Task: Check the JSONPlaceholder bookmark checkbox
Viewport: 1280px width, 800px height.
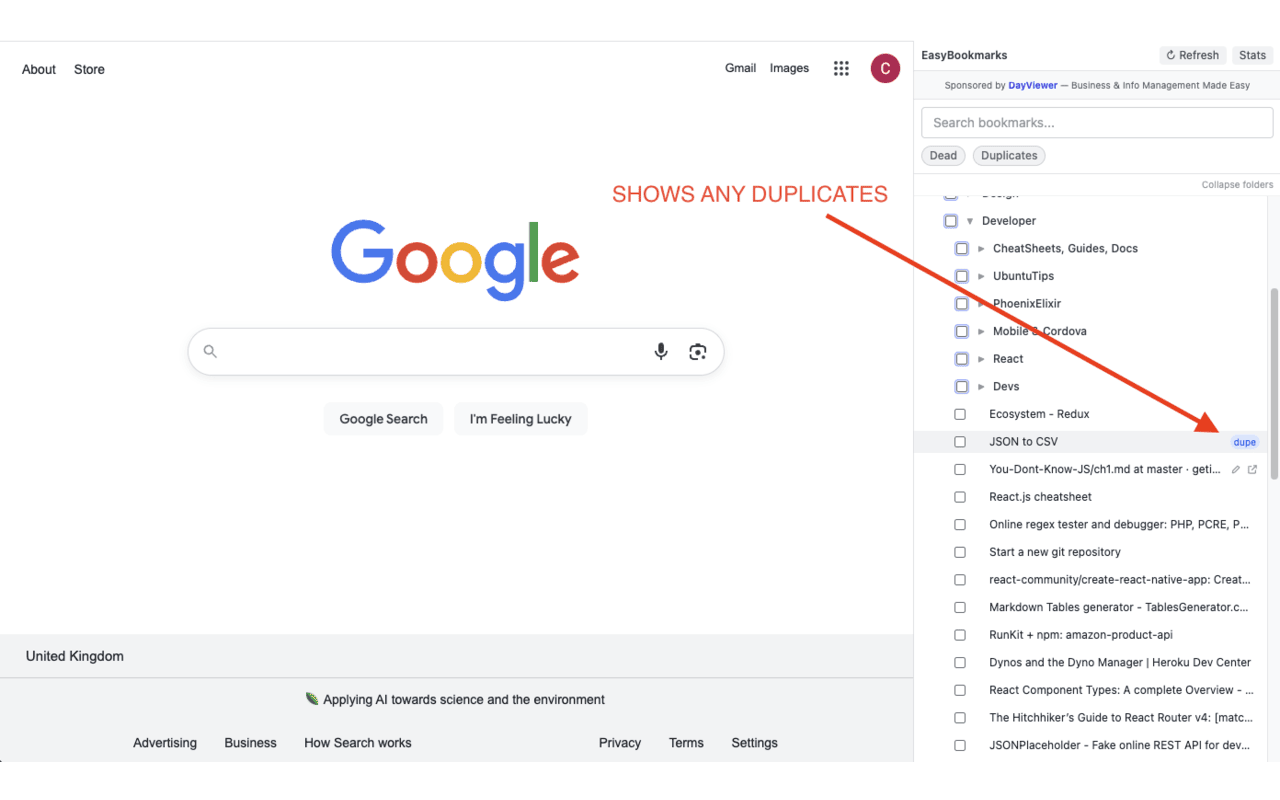Action: (960, 745)
